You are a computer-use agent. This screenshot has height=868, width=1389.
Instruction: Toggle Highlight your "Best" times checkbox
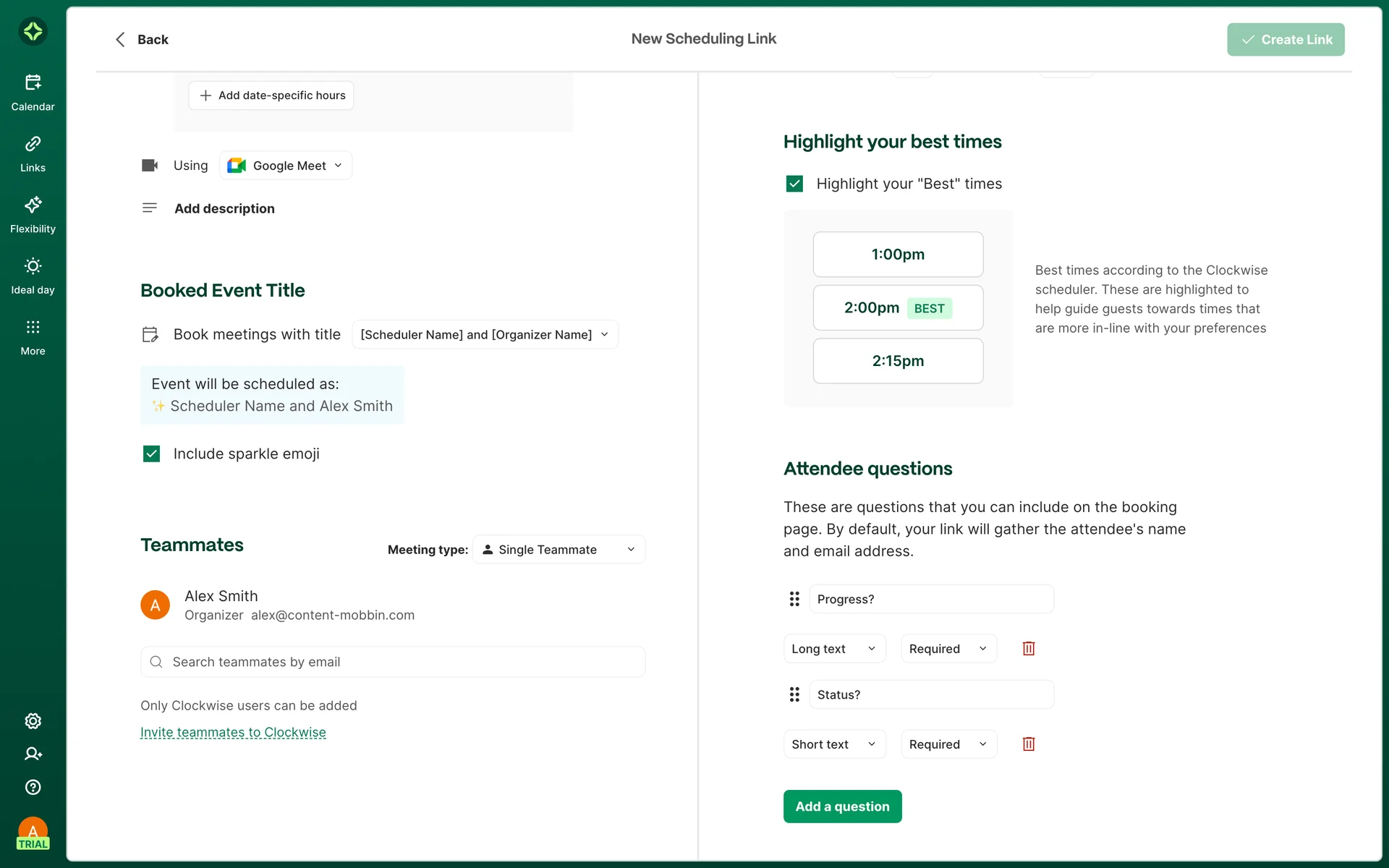794,184
